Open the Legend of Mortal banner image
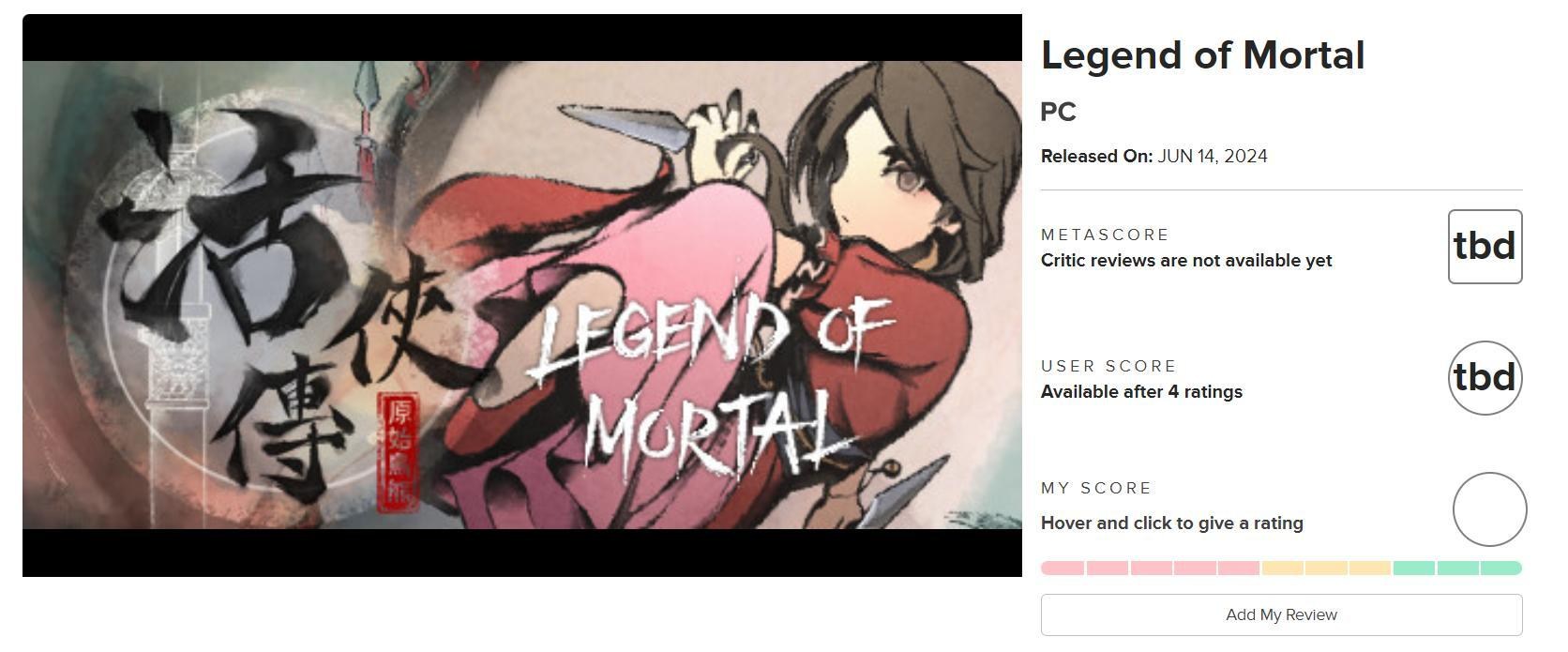 click(x=522, y=296)
